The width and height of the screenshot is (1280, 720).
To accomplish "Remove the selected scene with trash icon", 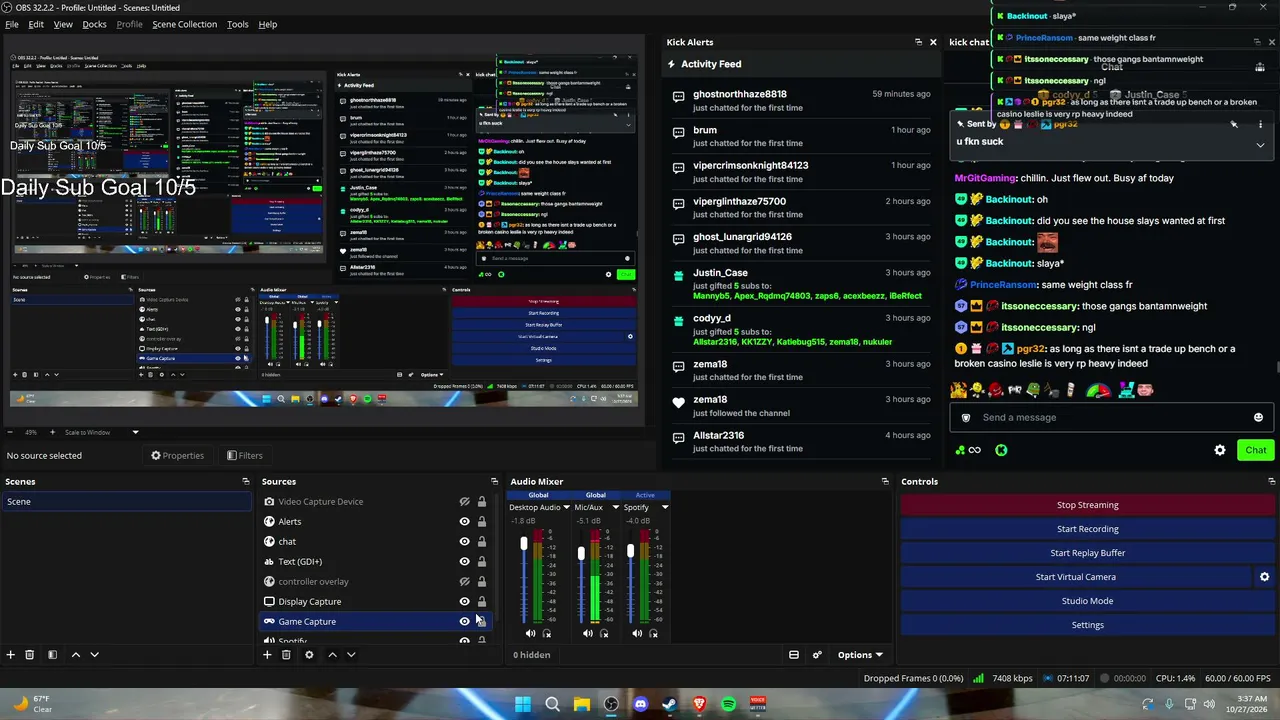I will pos(29,655).
